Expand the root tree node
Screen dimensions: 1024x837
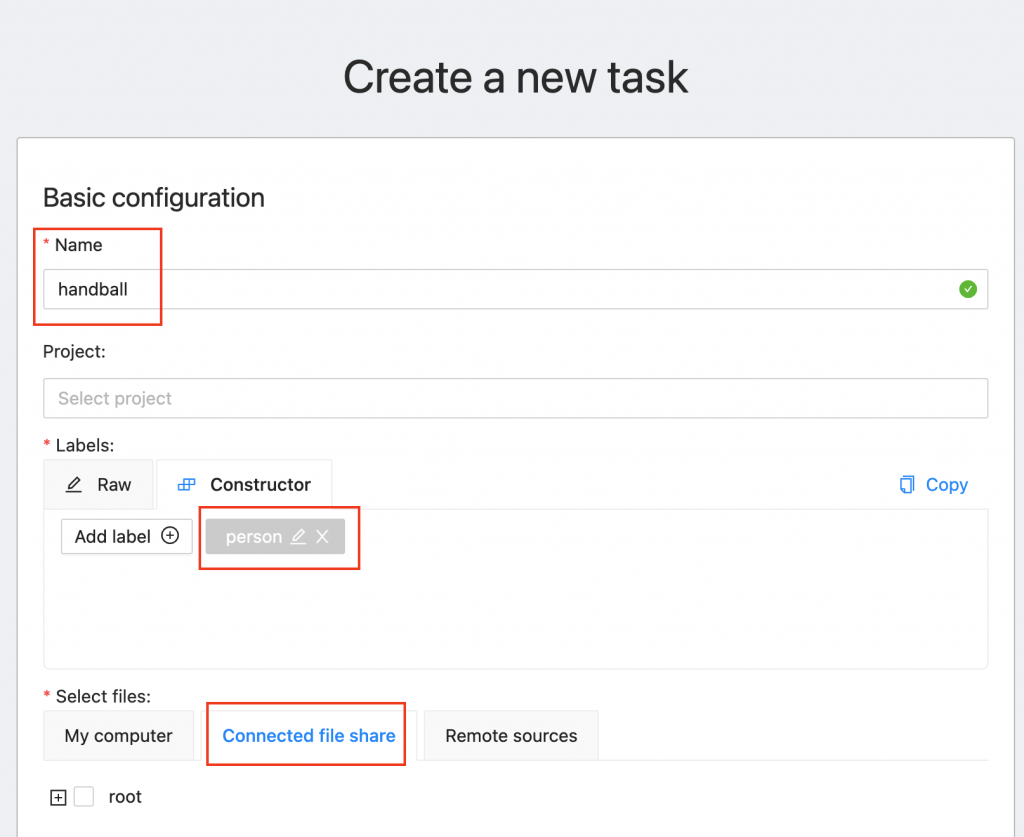(58, 796)
